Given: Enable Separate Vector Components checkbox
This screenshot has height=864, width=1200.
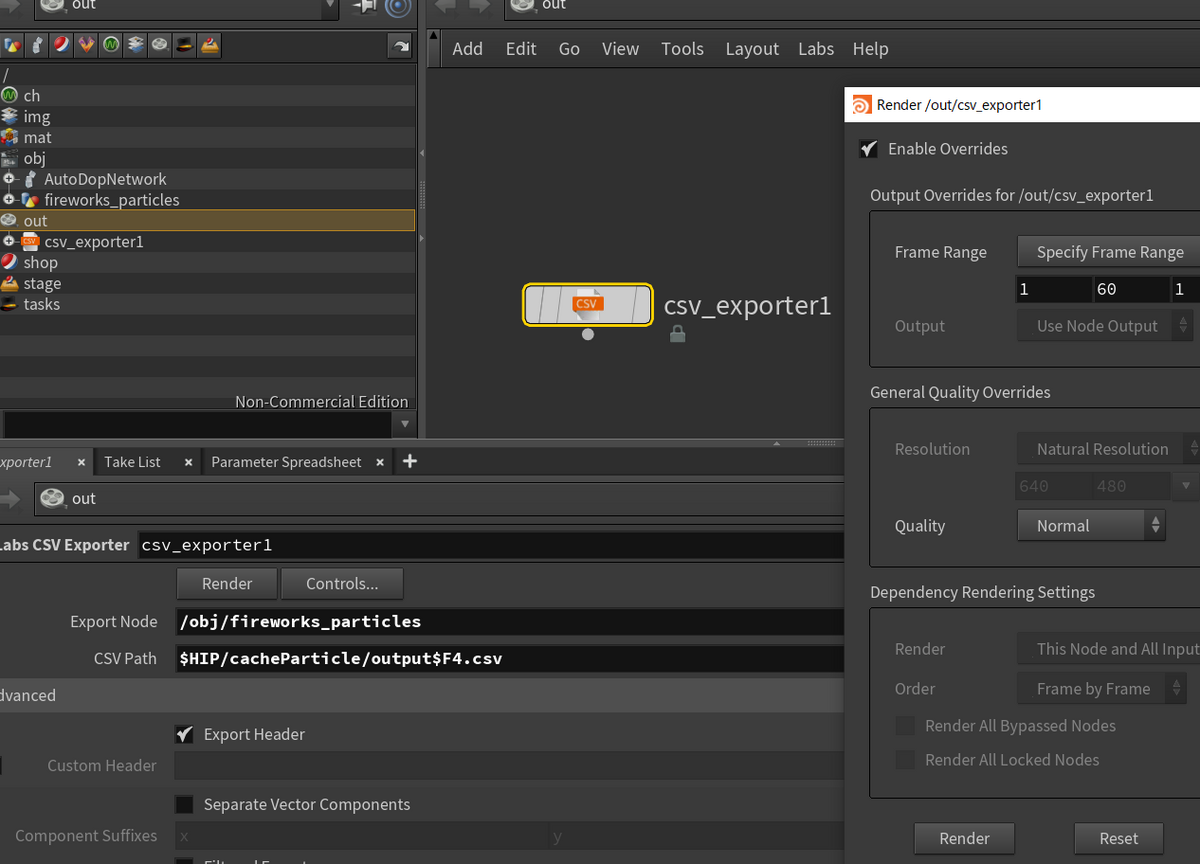Looking at the screenshot, I should (x=184, y=804).
